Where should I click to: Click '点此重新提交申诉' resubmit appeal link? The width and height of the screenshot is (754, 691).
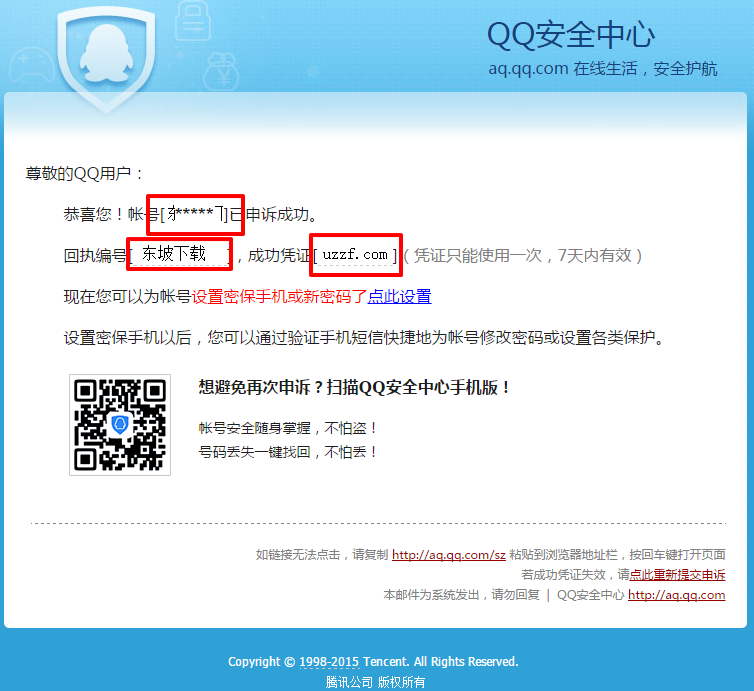677,575
